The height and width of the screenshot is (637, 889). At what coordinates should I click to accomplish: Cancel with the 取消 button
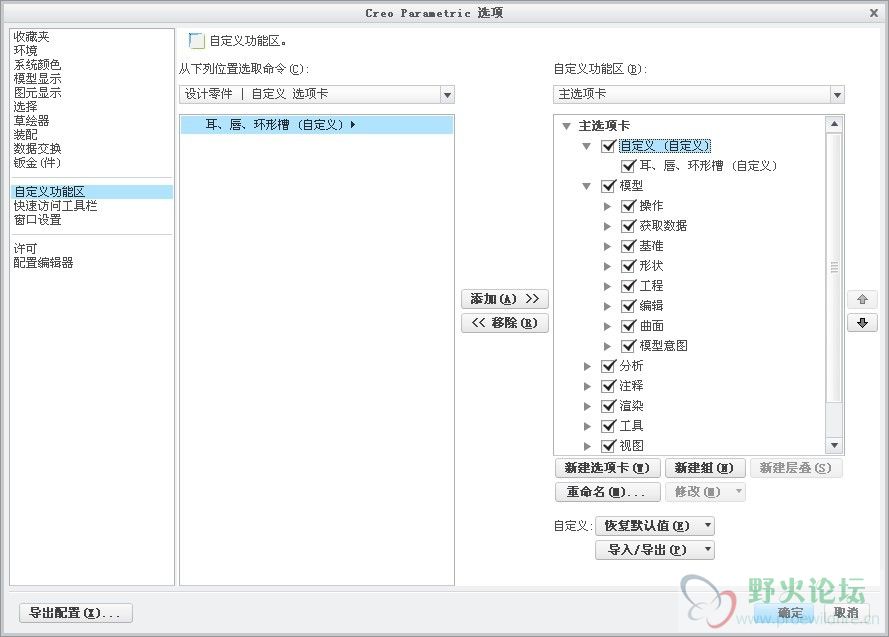(846, 613)
